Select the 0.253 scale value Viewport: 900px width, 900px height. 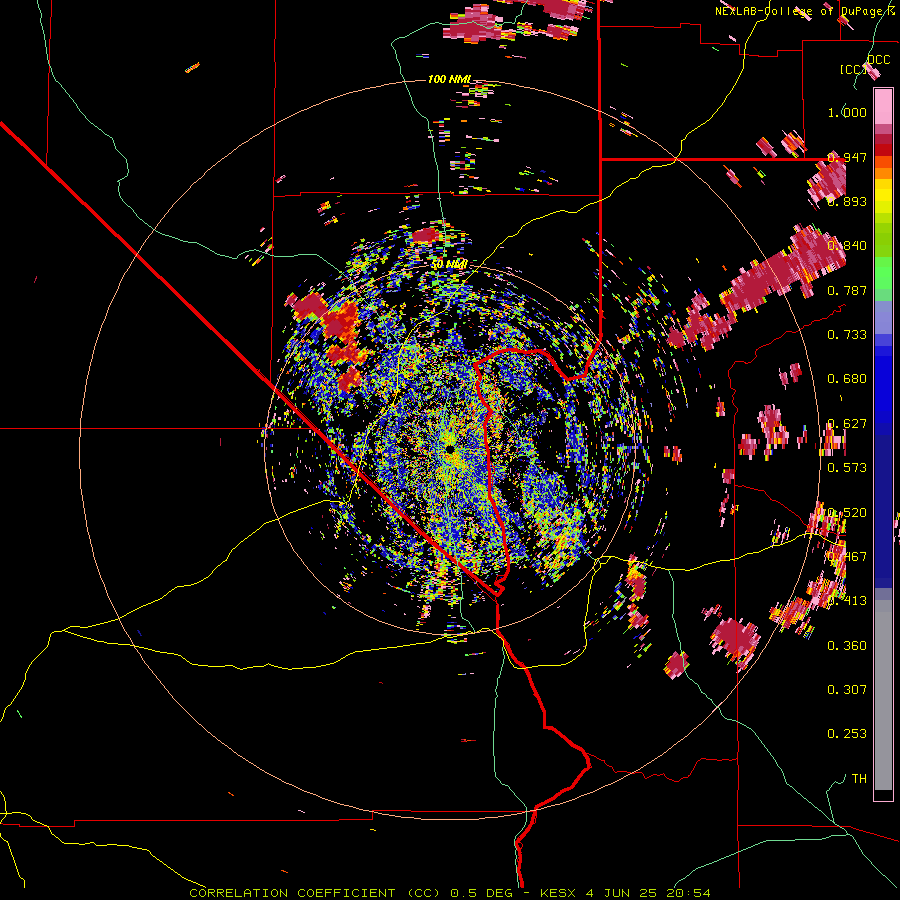click(x=847, y=734)
